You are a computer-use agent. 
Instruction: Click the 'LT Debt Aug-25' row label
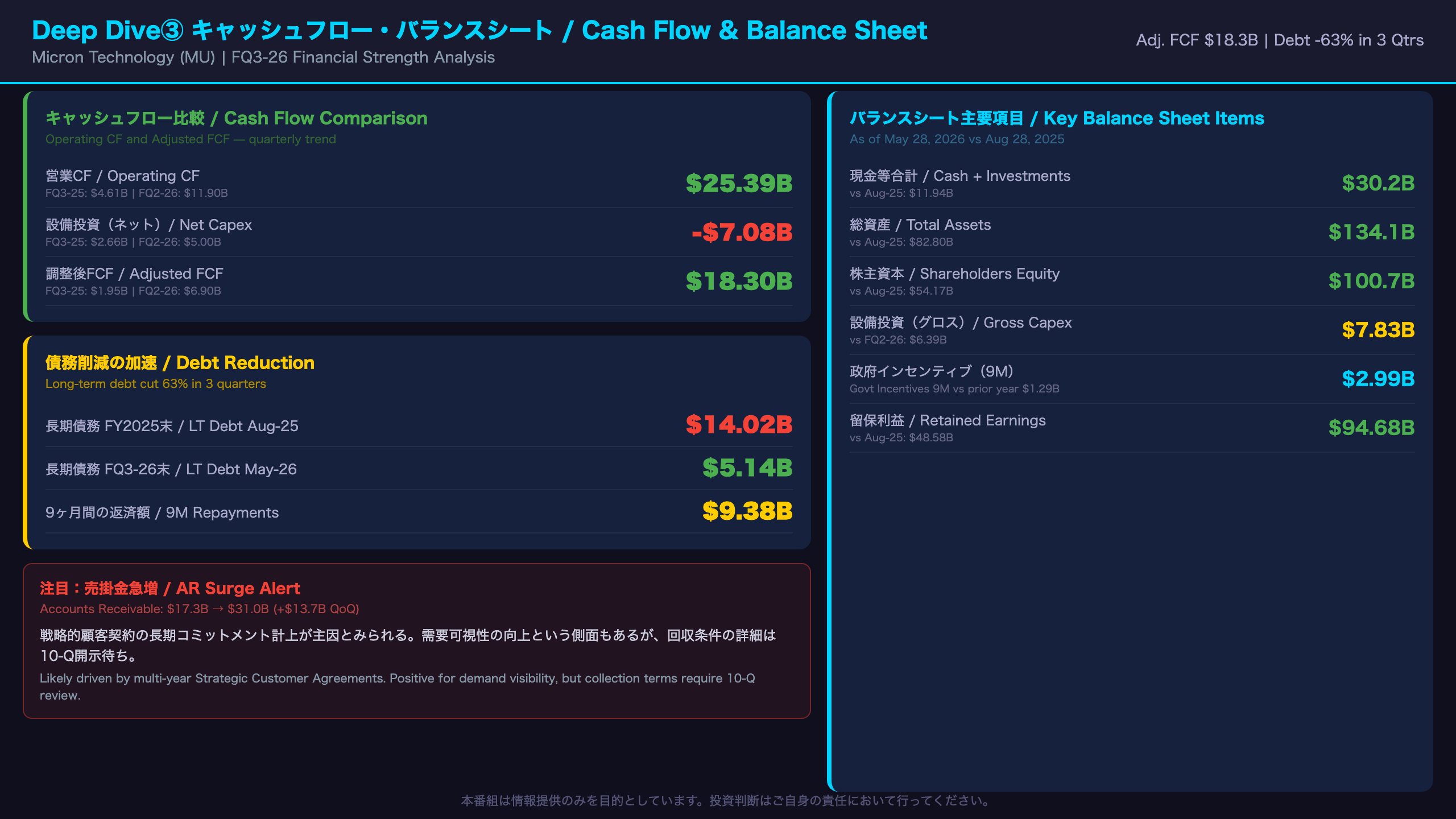172,426
